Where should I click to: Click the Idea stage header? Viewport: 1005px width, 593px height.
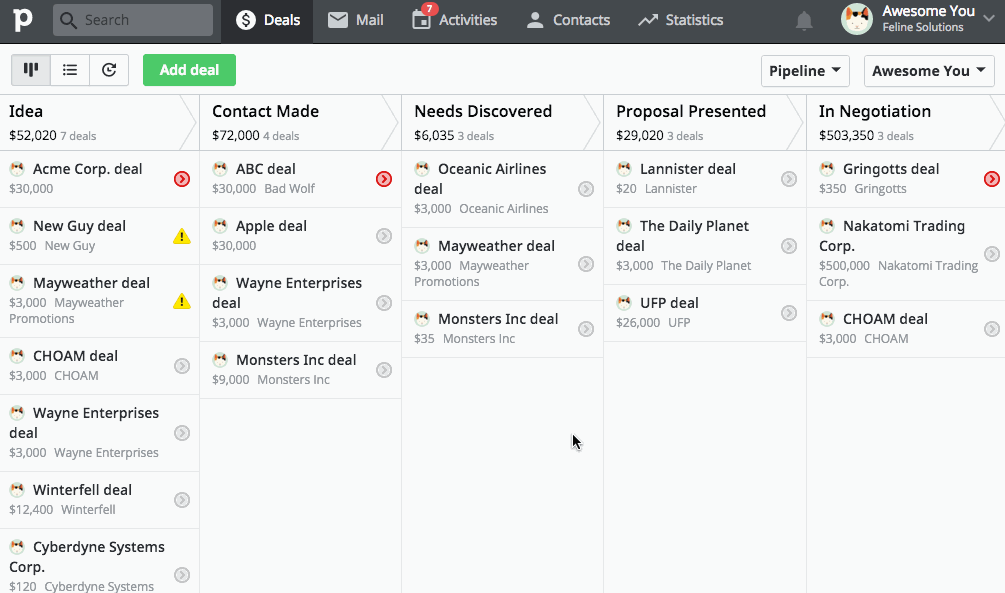[x=99, y=122]
